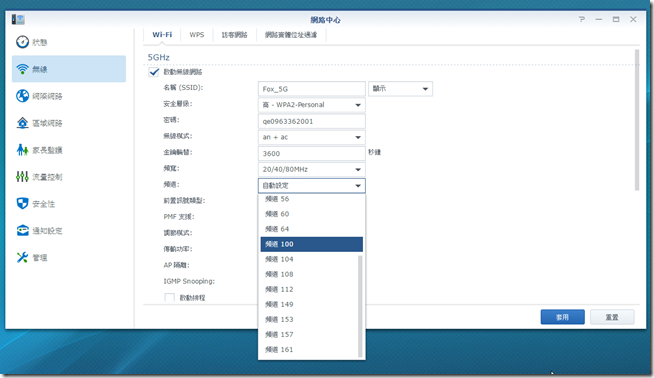The width and height of the screenshot is (654, 378).
Task: Click the channel list's vertical scrollbar
Action: [x=360, y=306]
